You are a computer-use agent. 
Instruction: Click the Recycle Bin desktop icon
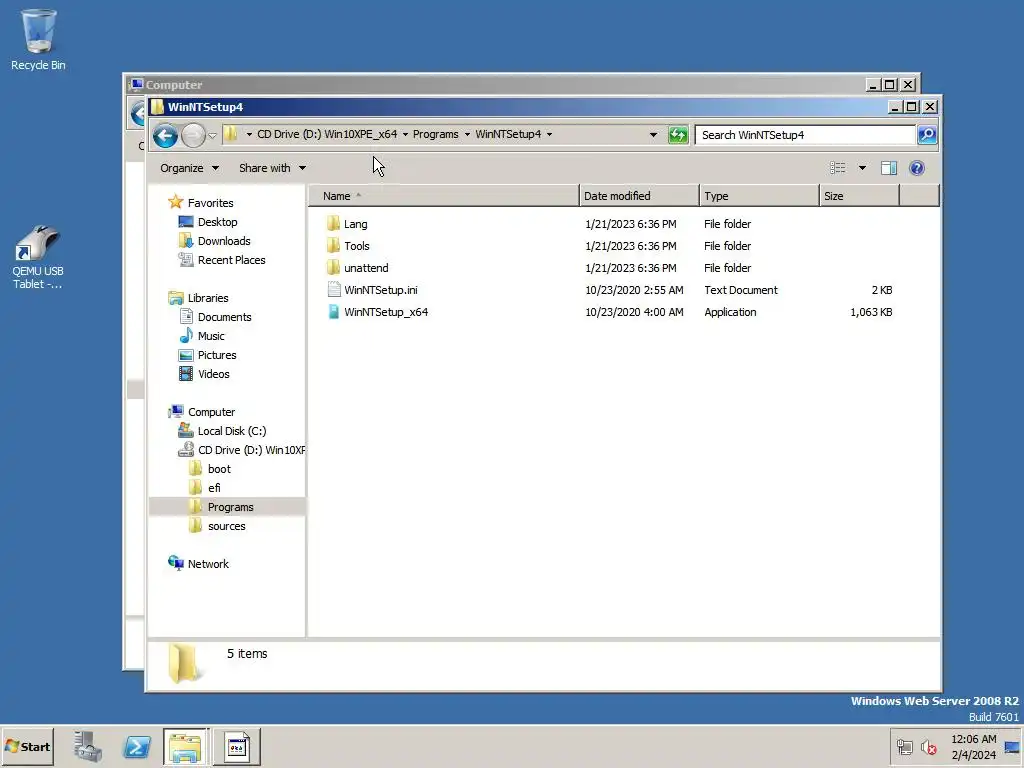38,40
